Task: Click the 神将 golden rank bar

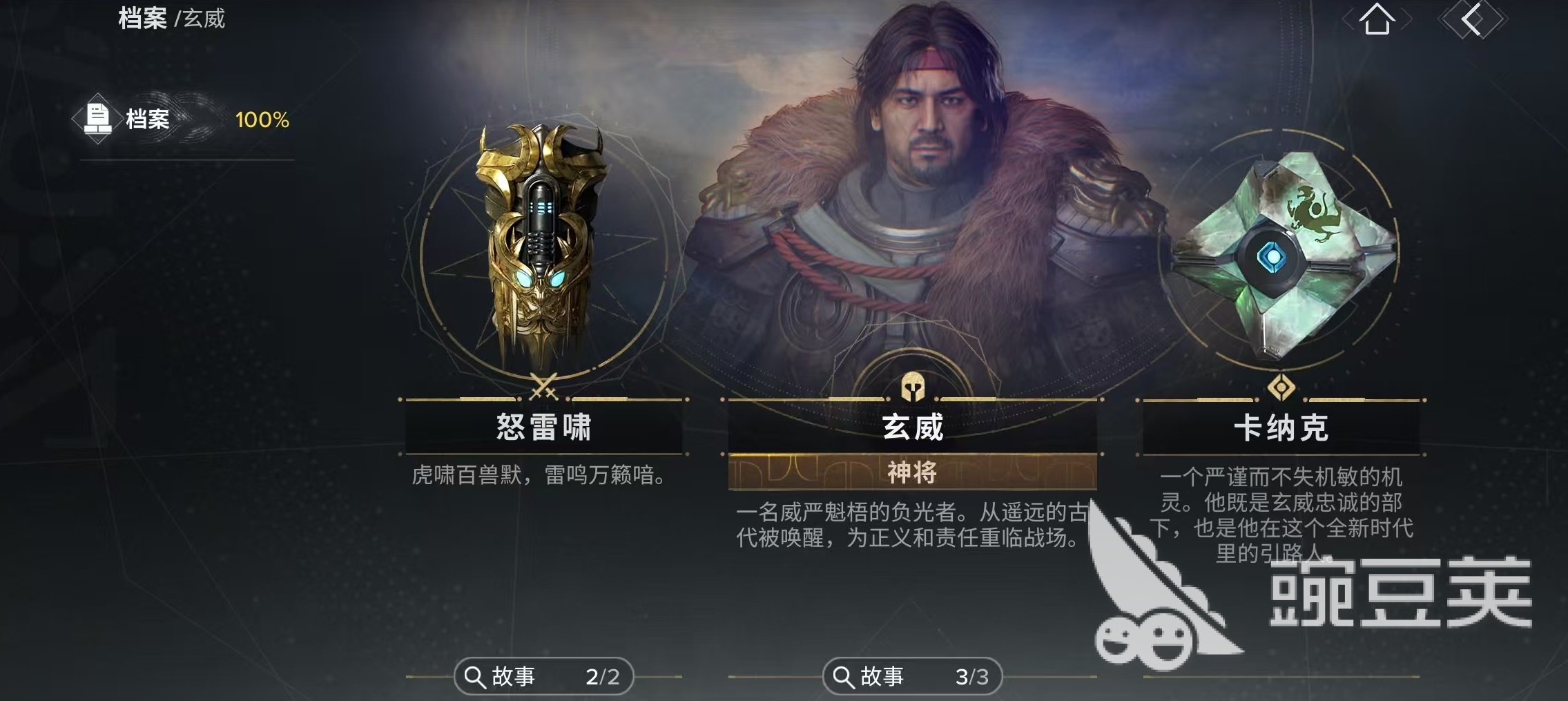Action: coord(913,473)
